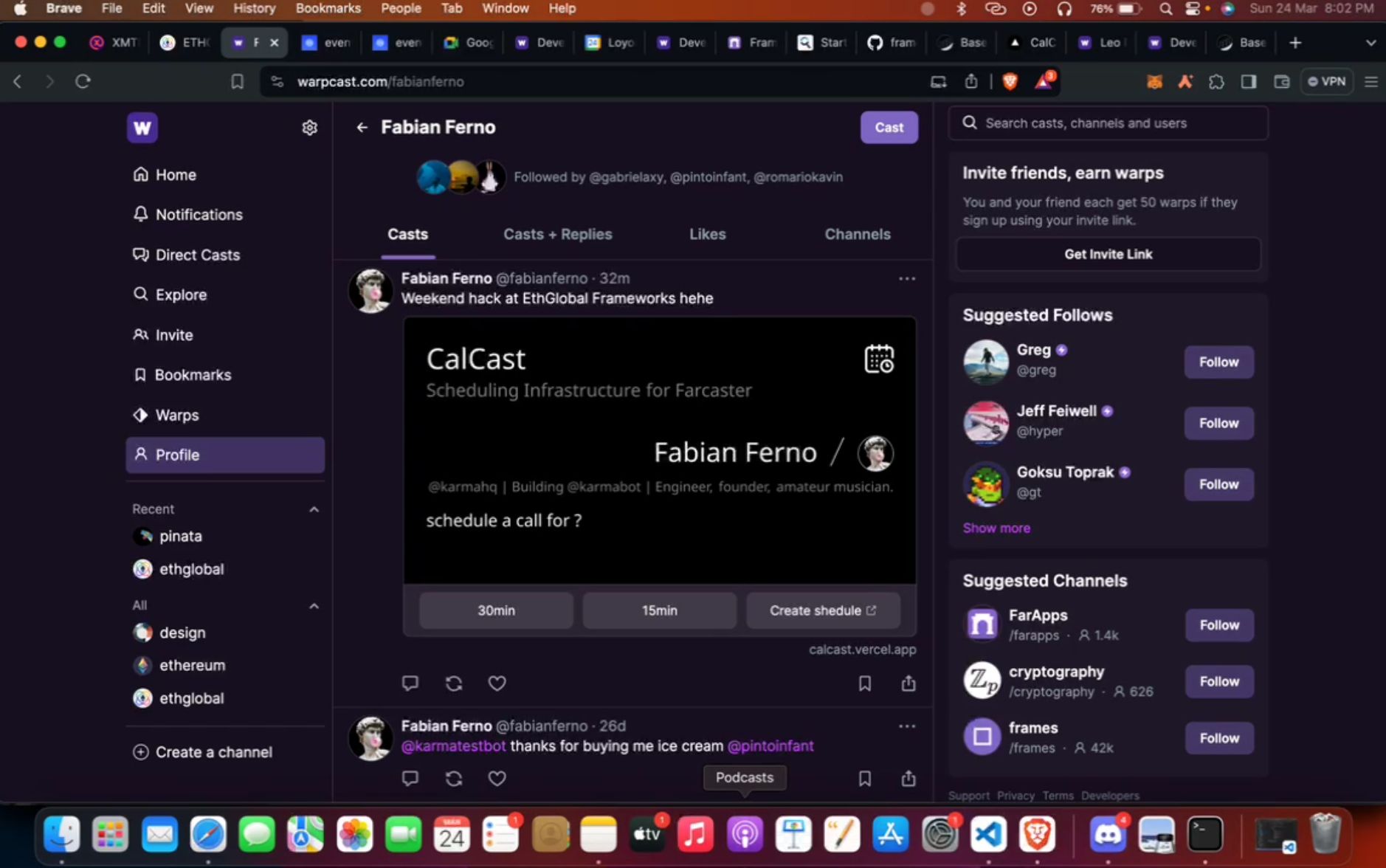Like the ice cream cast
This screenshot has width=1386, height=868.
497,778
